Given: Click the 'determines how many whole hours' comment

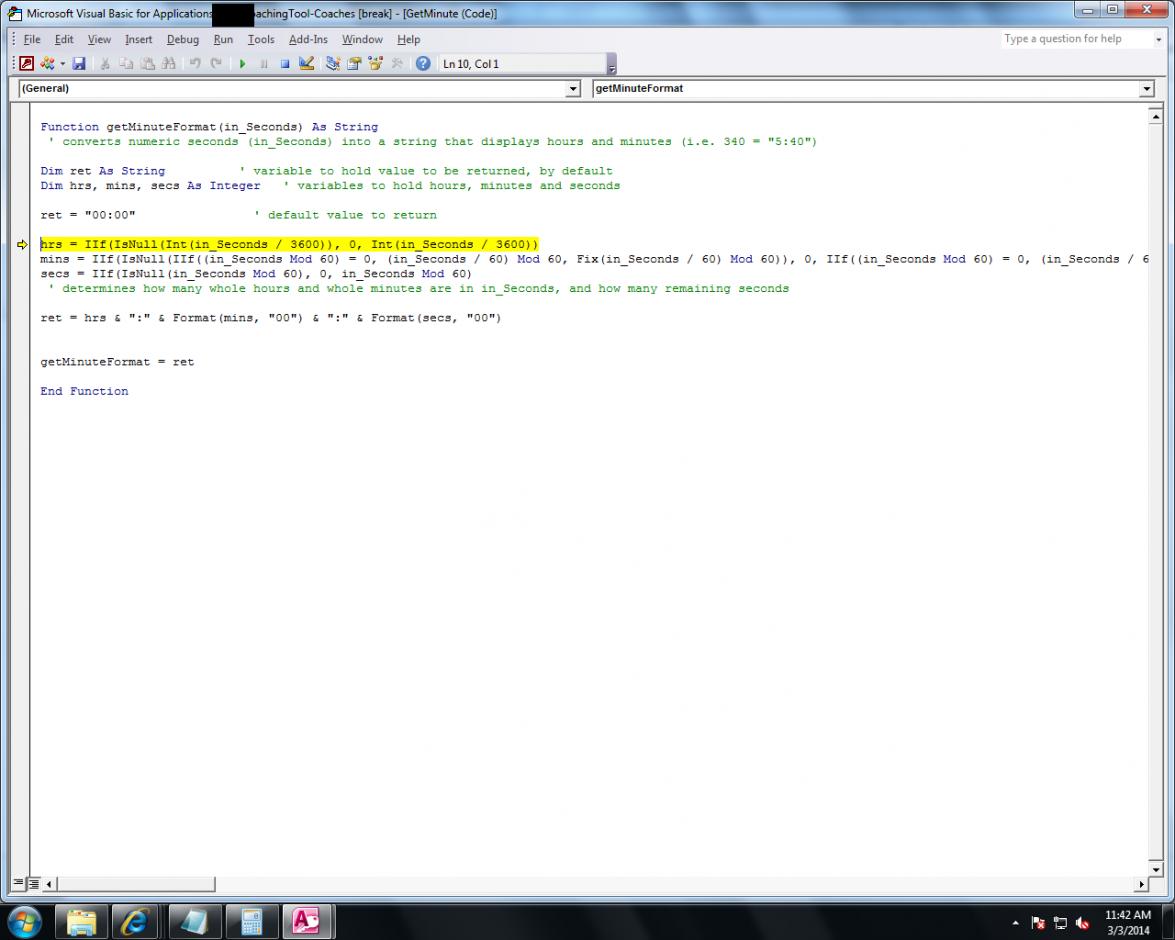Looking at the screenshot, I should click(x=418, y=289).
